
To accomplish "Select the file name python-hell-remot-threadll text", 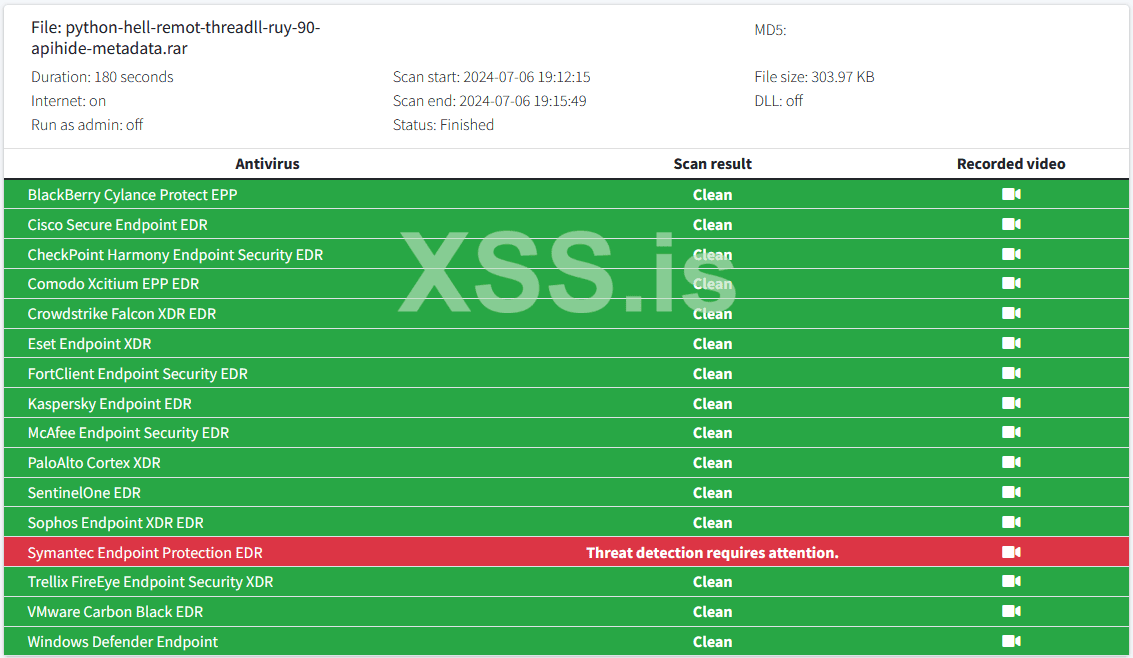I will (x=176, y=38).
